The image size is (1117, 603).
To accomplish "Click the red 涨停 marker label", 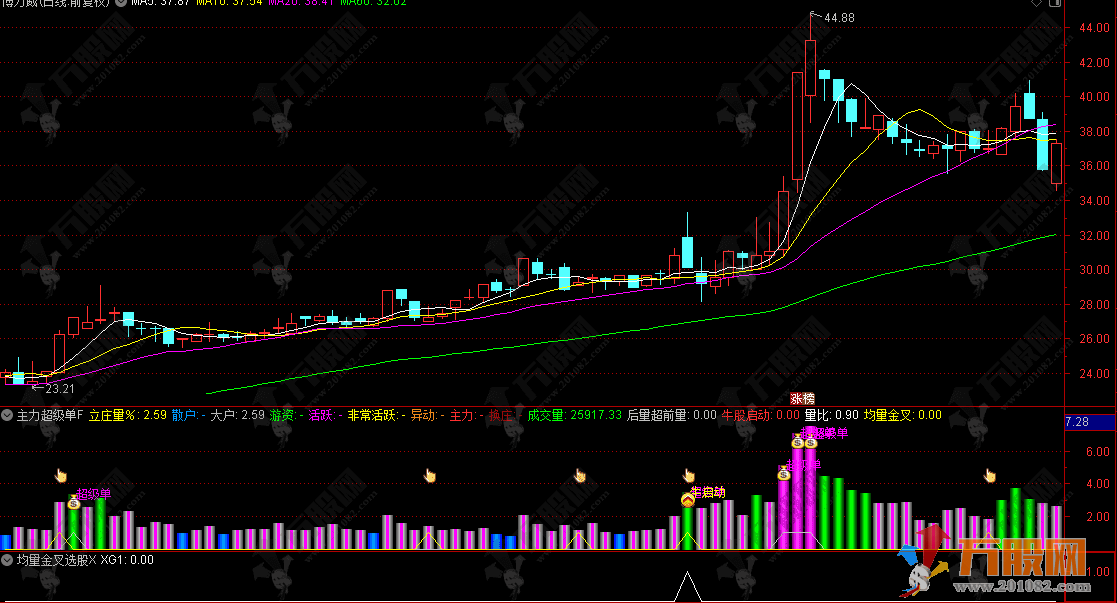I will [x=802, y=397].
